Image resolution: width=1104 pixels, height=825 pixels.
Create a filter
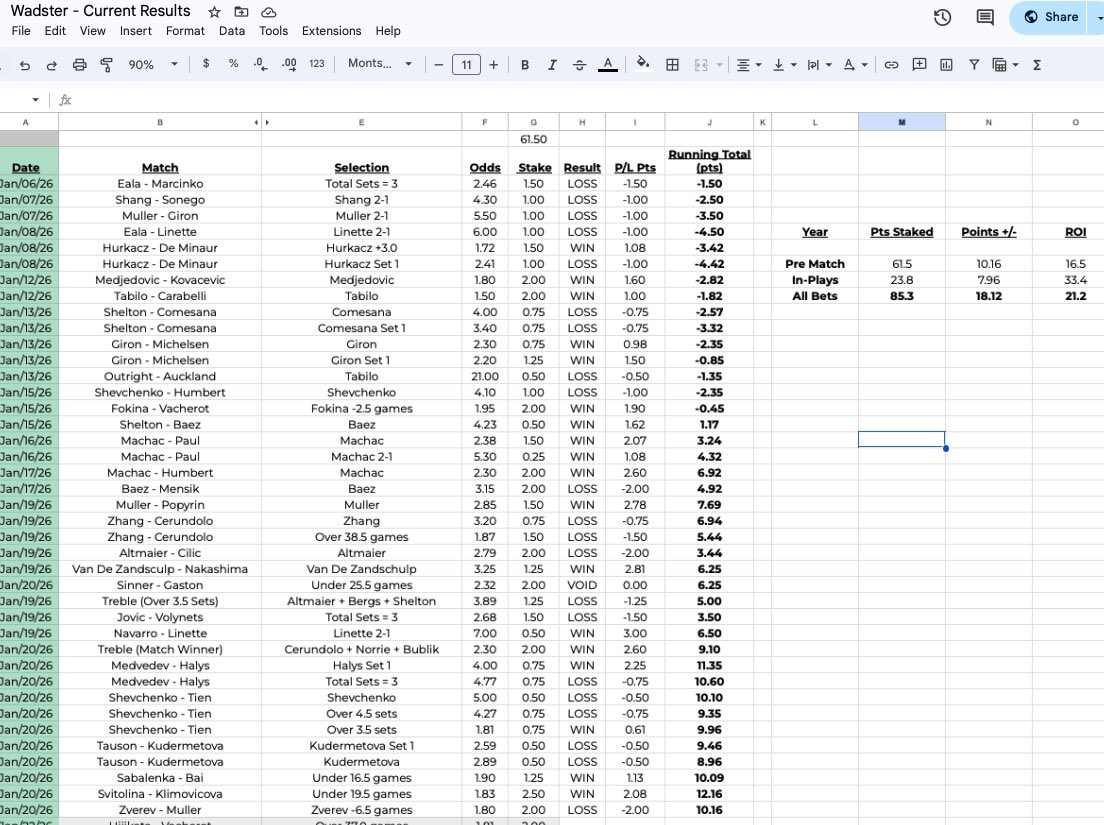(x=974, y=65)
